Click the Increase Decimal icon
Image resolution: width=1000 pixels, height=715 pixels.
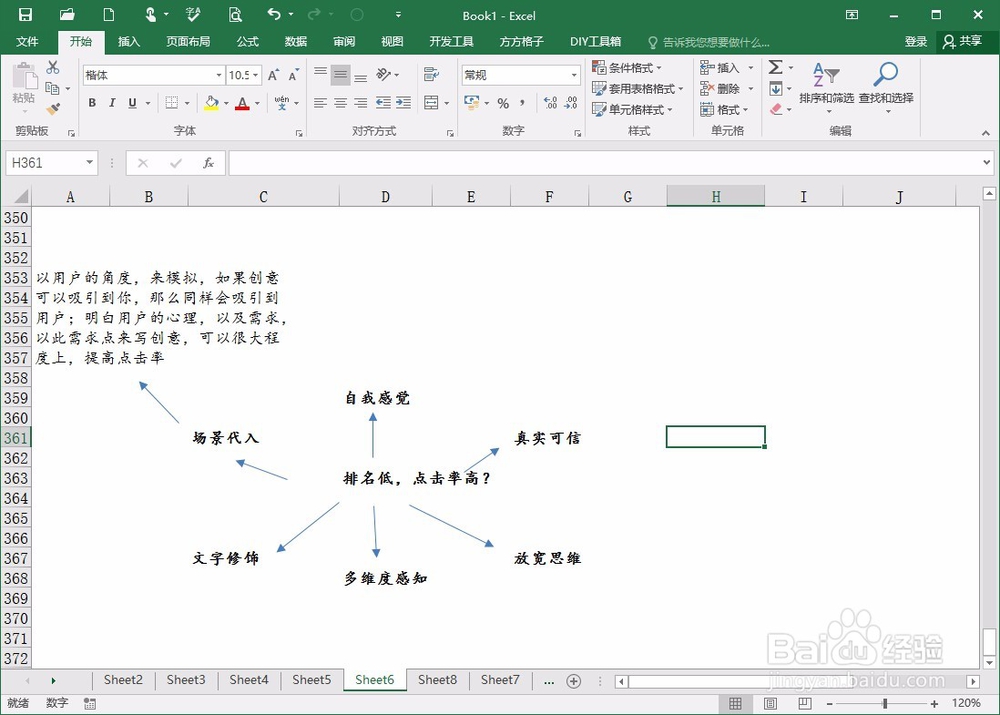click(x=550, y=103)
